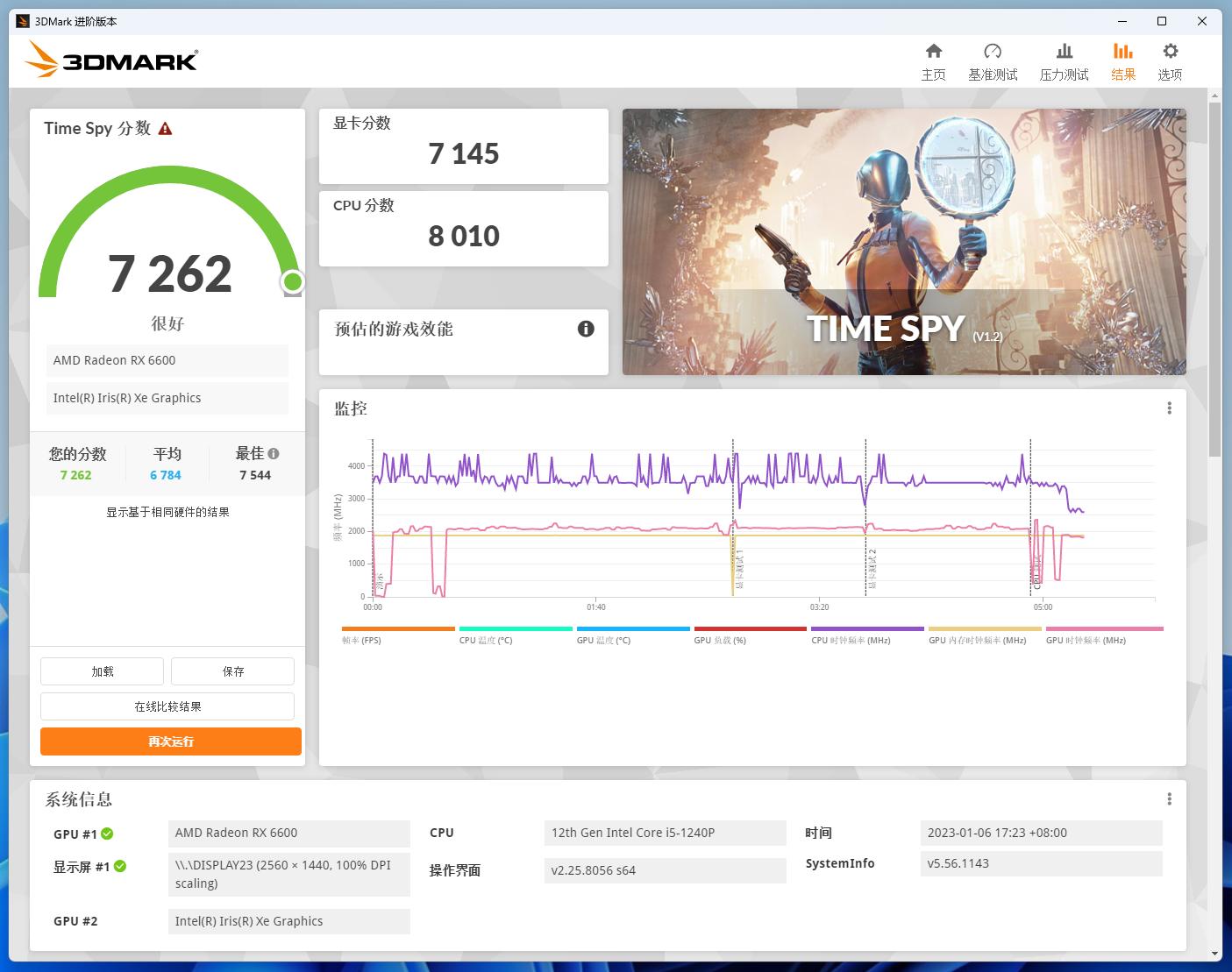Open the 系统信息 three-dot menu

pos(1169,798)
